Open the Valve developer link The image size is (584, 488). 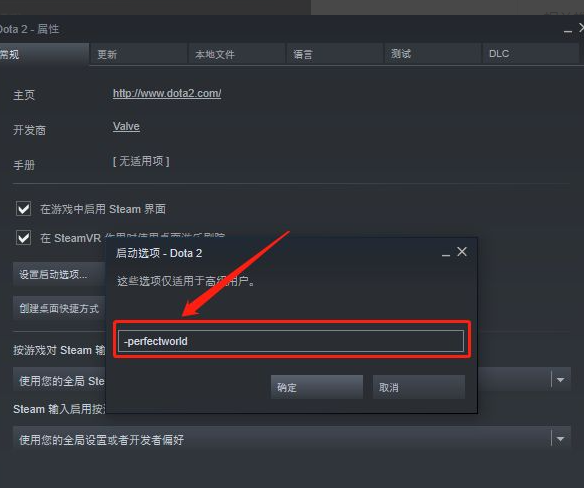pyautogui.click(x=126, y=126)
